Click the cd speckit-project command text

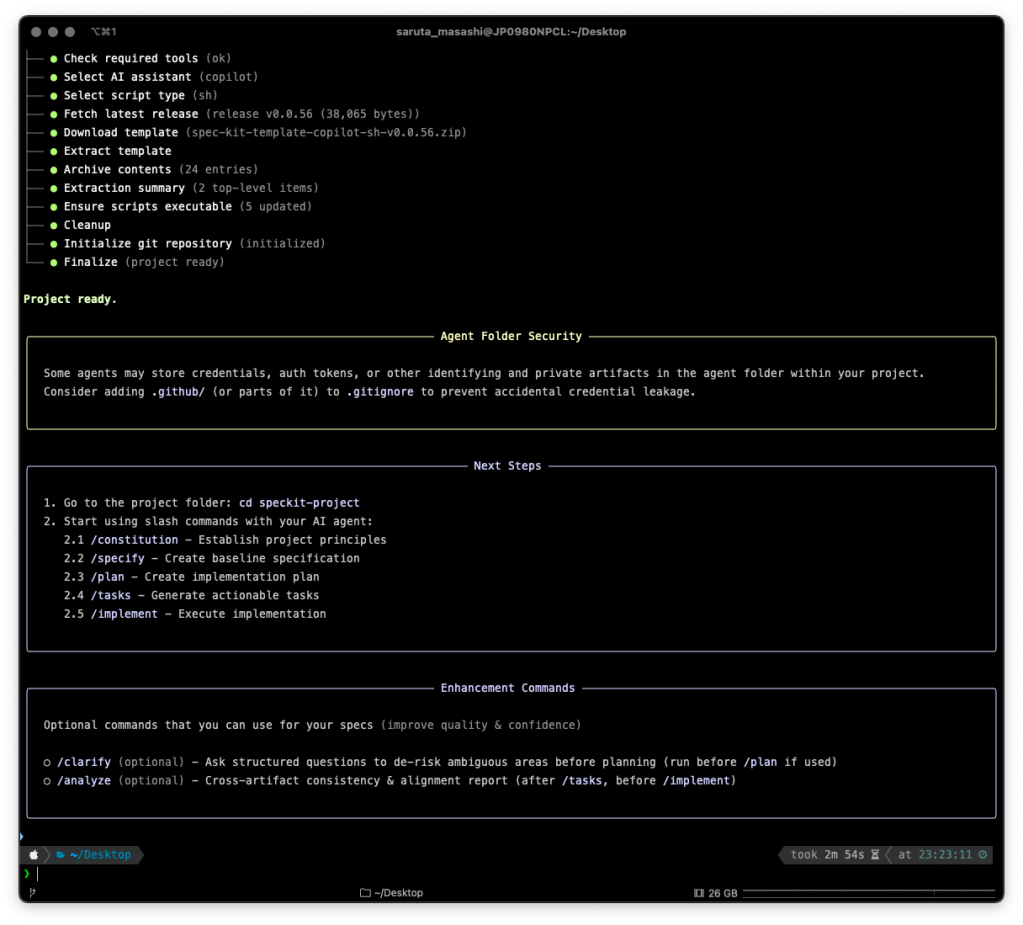(x=299, y=503)
